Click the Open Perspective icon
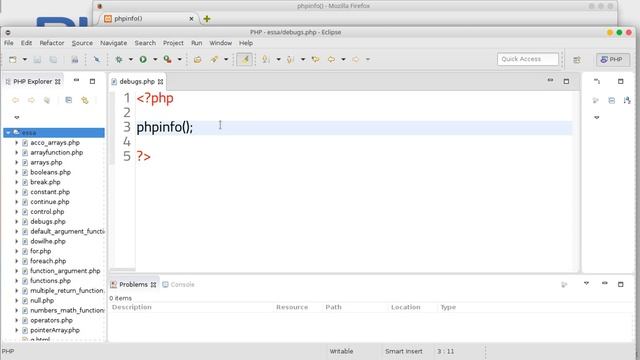Viewport: 640px width, 360px height. 577,60
